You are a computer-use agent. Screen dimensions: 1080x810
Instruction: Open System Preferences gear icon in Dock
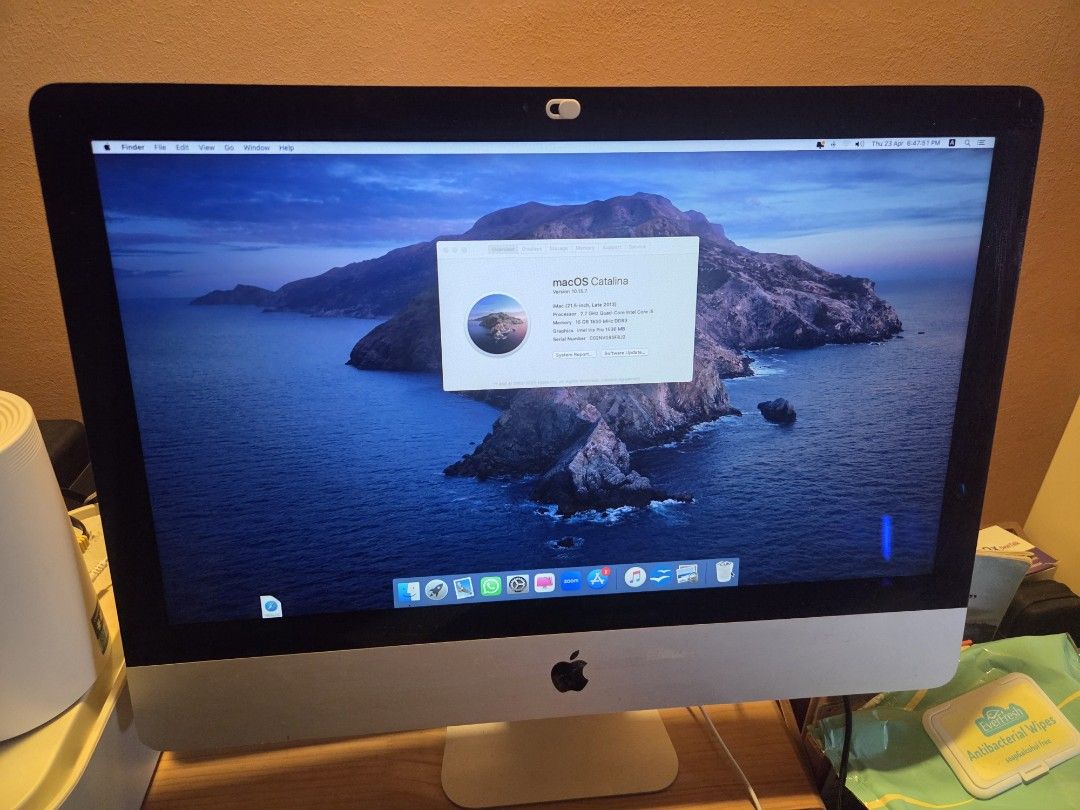click(517, 585)
